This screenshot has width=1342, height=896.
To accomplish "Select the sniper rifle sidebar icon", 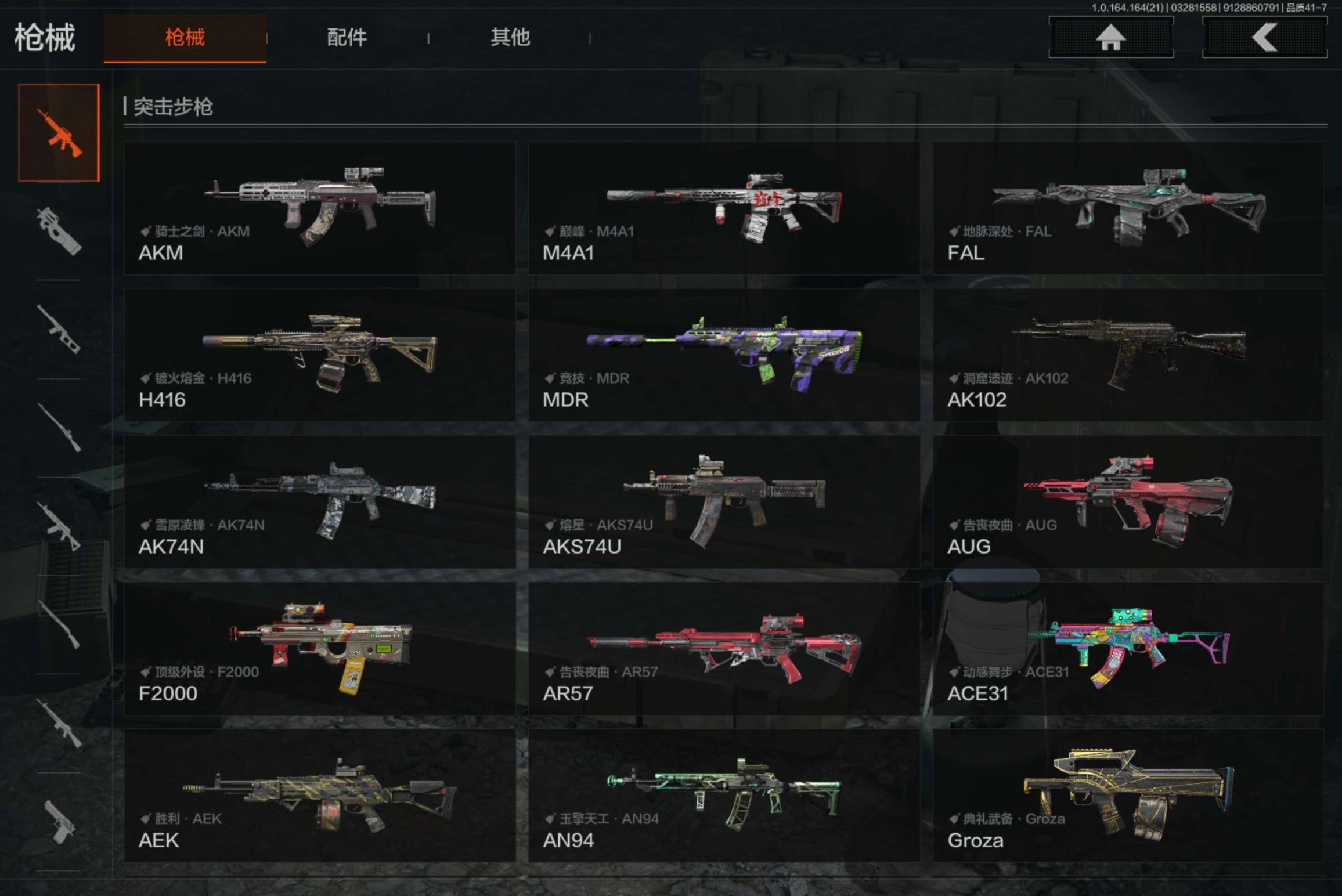I will 59,428.
